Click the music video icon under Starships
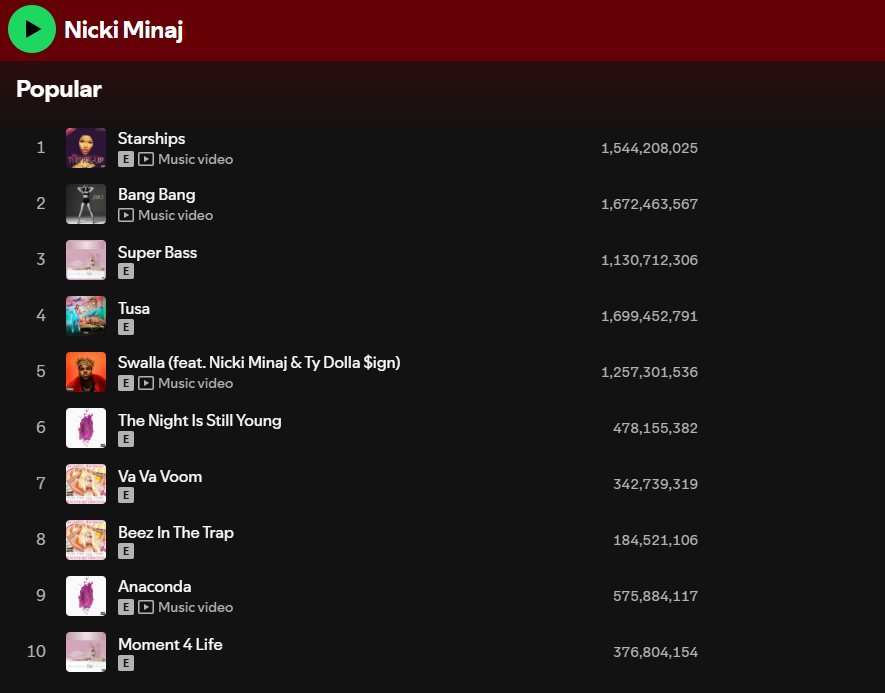The height and width of the screenshot is (693, 885). coord(146,159)
